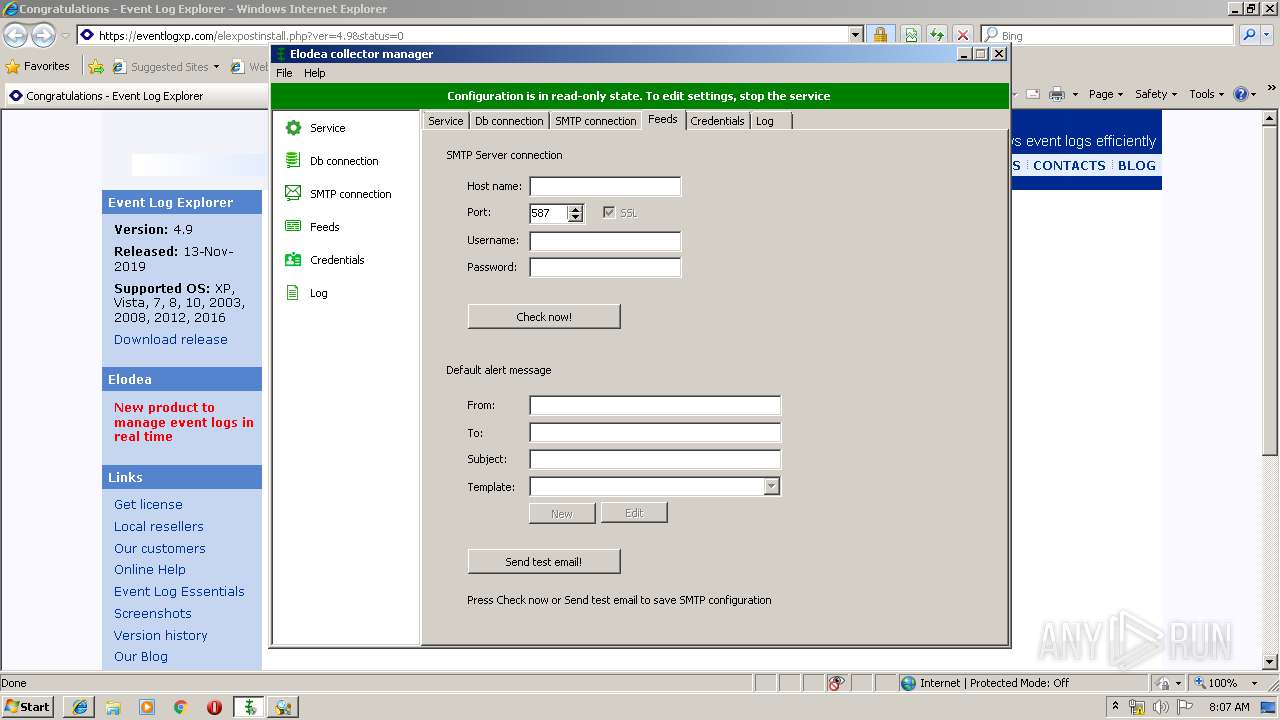Open the Favorites star button

coord(37,67)
